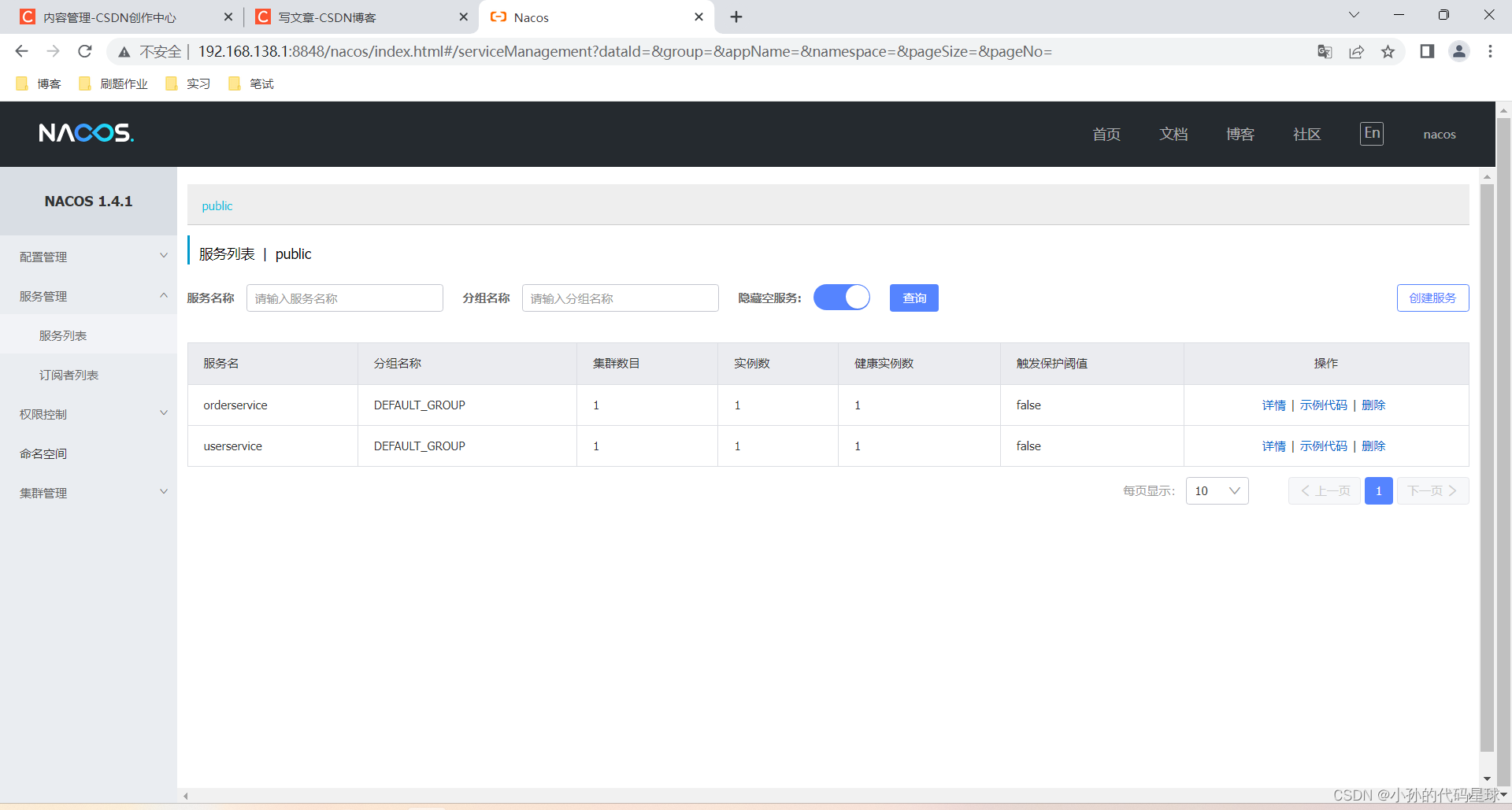
Task: Open the 博客 bookmark folder
Action: [39, 83]
